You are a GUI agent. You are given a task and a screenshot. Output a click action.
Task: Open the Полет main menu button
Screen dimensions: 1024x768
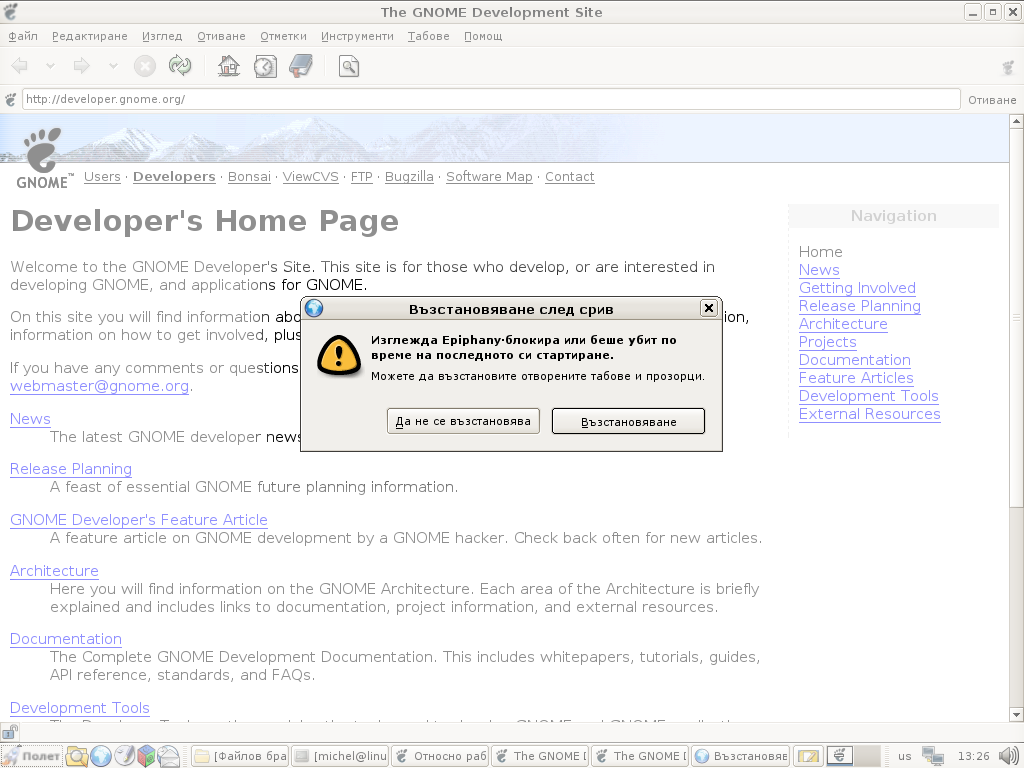click(x=31, y=756)
